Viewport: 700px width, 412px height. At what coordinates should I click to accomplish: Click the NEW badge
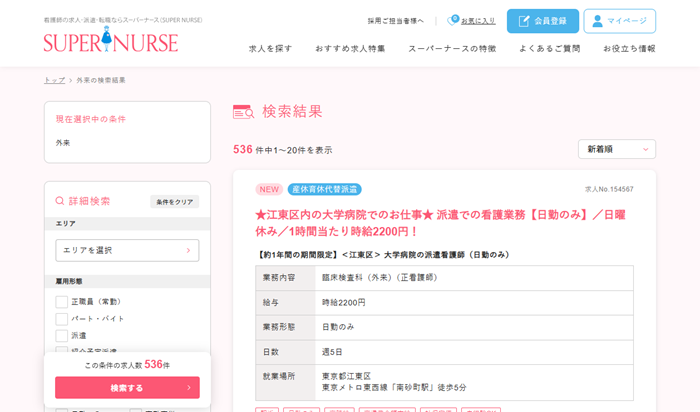(x=269, y=189)
